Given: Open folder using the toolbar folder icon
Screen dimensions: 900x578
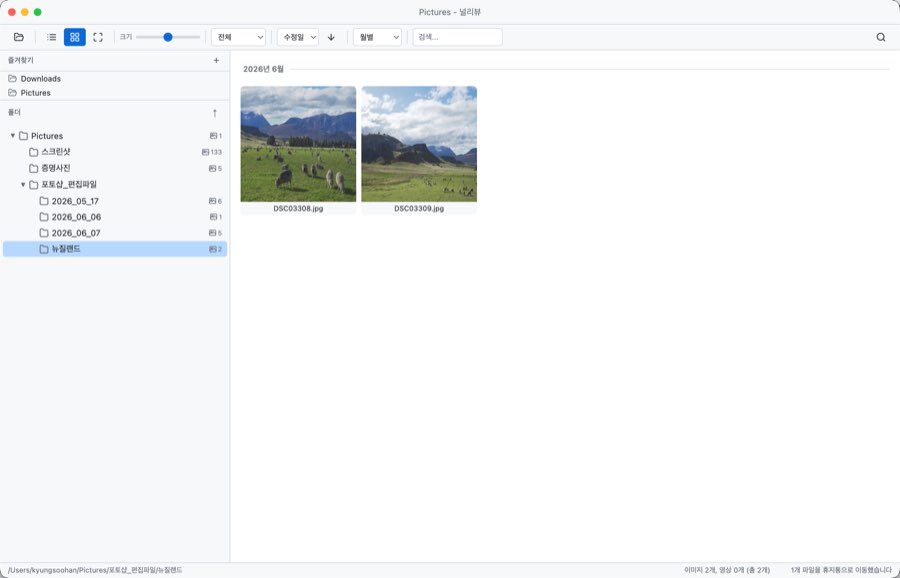Looking at the screenshot, I should 19,37.
